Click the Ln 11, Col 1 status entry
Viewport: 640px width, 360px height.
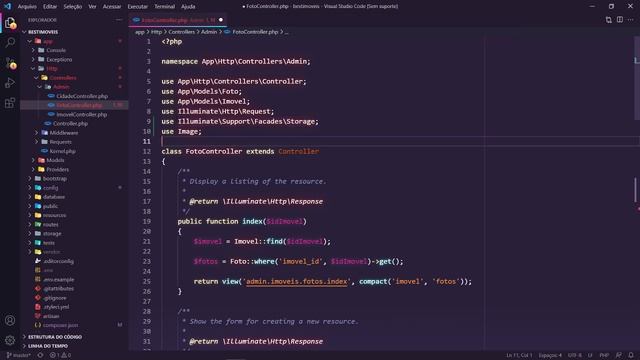[519, 355]
